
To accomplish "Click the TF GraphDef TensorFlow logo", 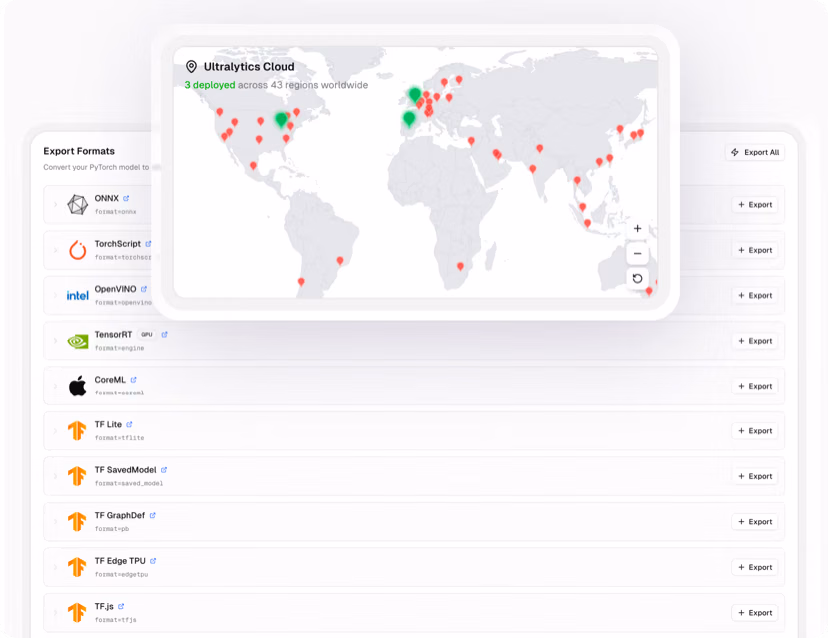I will (x=77, y=521).
